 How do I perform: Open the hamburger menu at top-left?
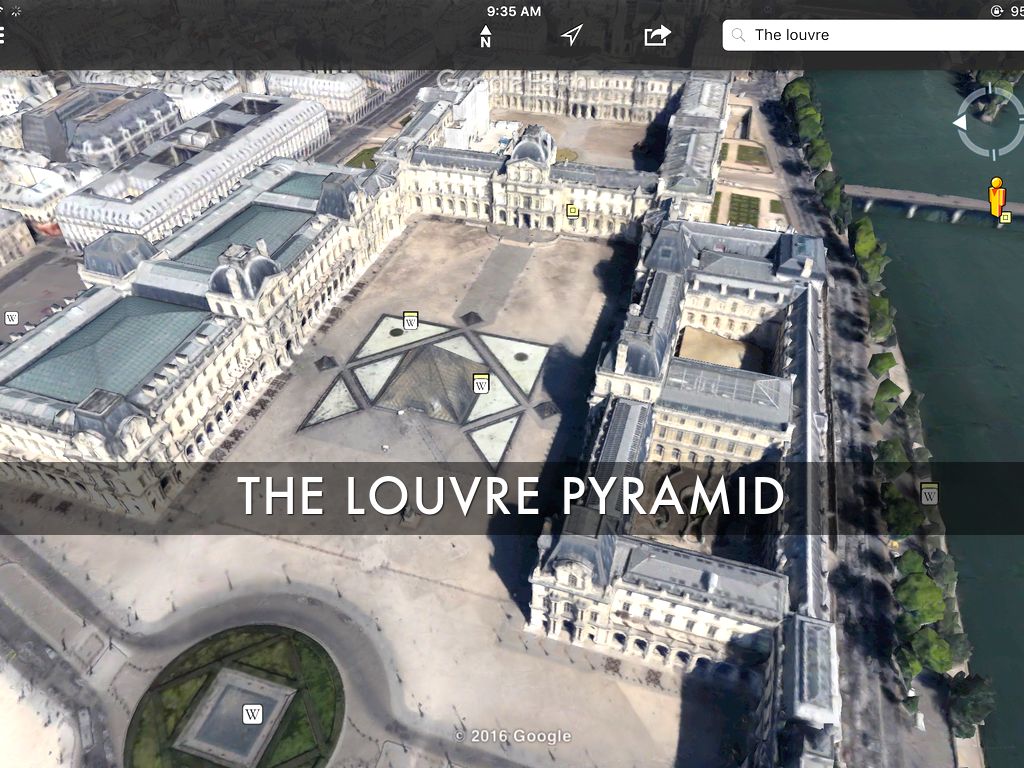point(3,36)
